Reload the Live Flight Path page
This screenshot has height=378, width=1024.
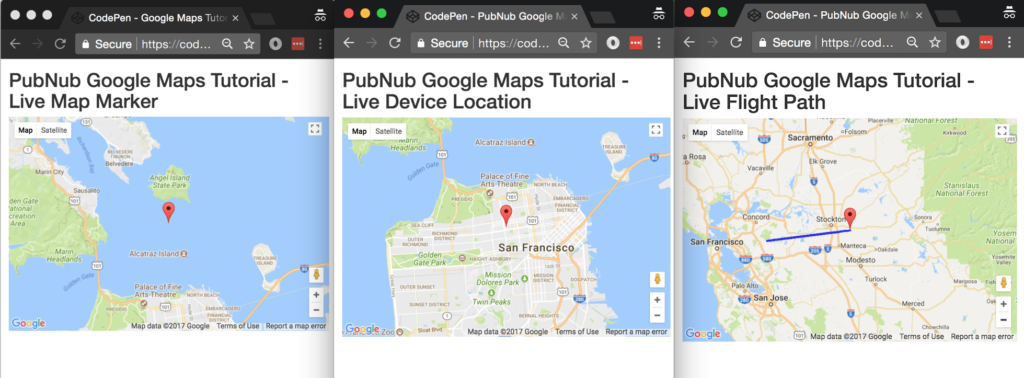click(x=735, y=42)
